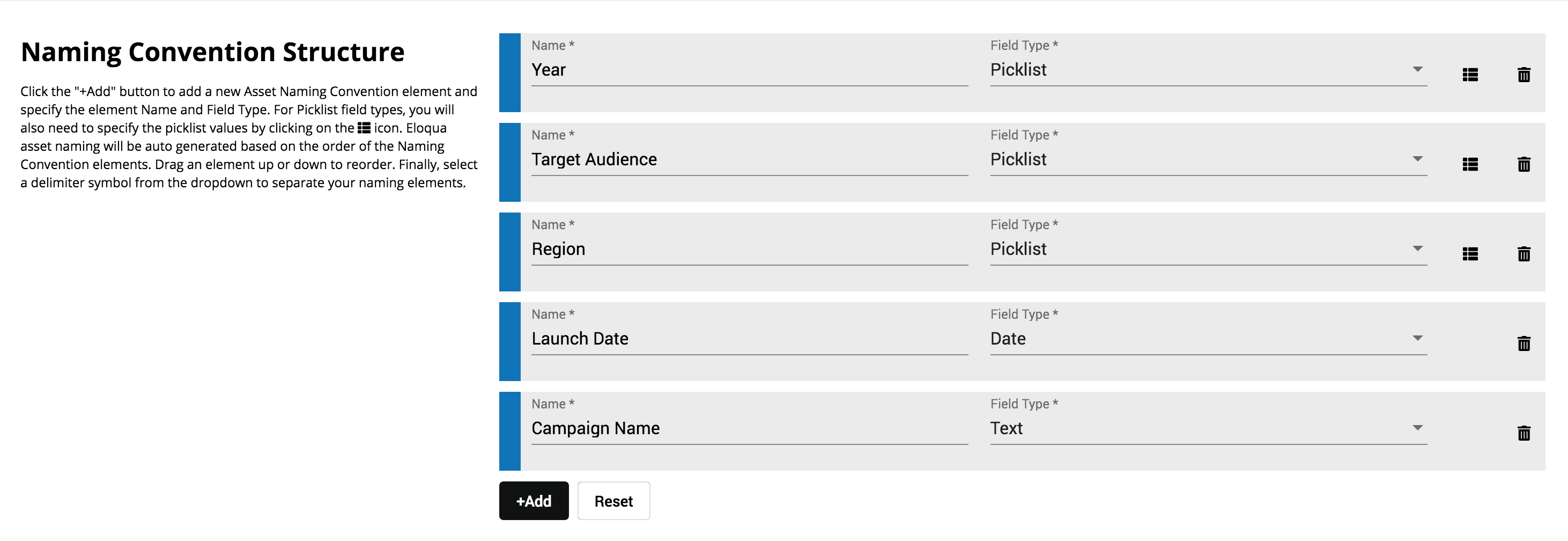Image resolution: width=1568 pixels, height=541 pixels.
Task: Delete the Year naming element
Action: [1523, 75]
